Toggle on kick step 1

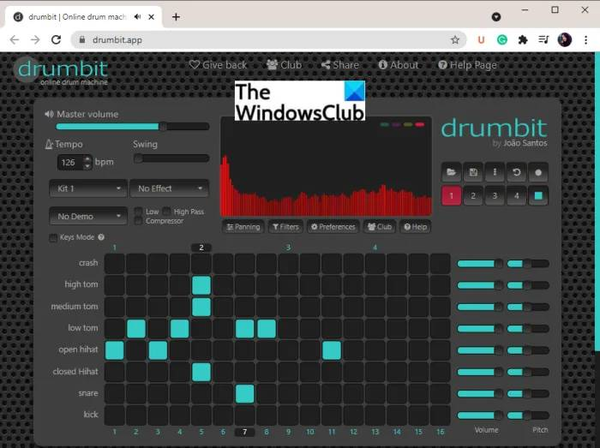point(114,415)
